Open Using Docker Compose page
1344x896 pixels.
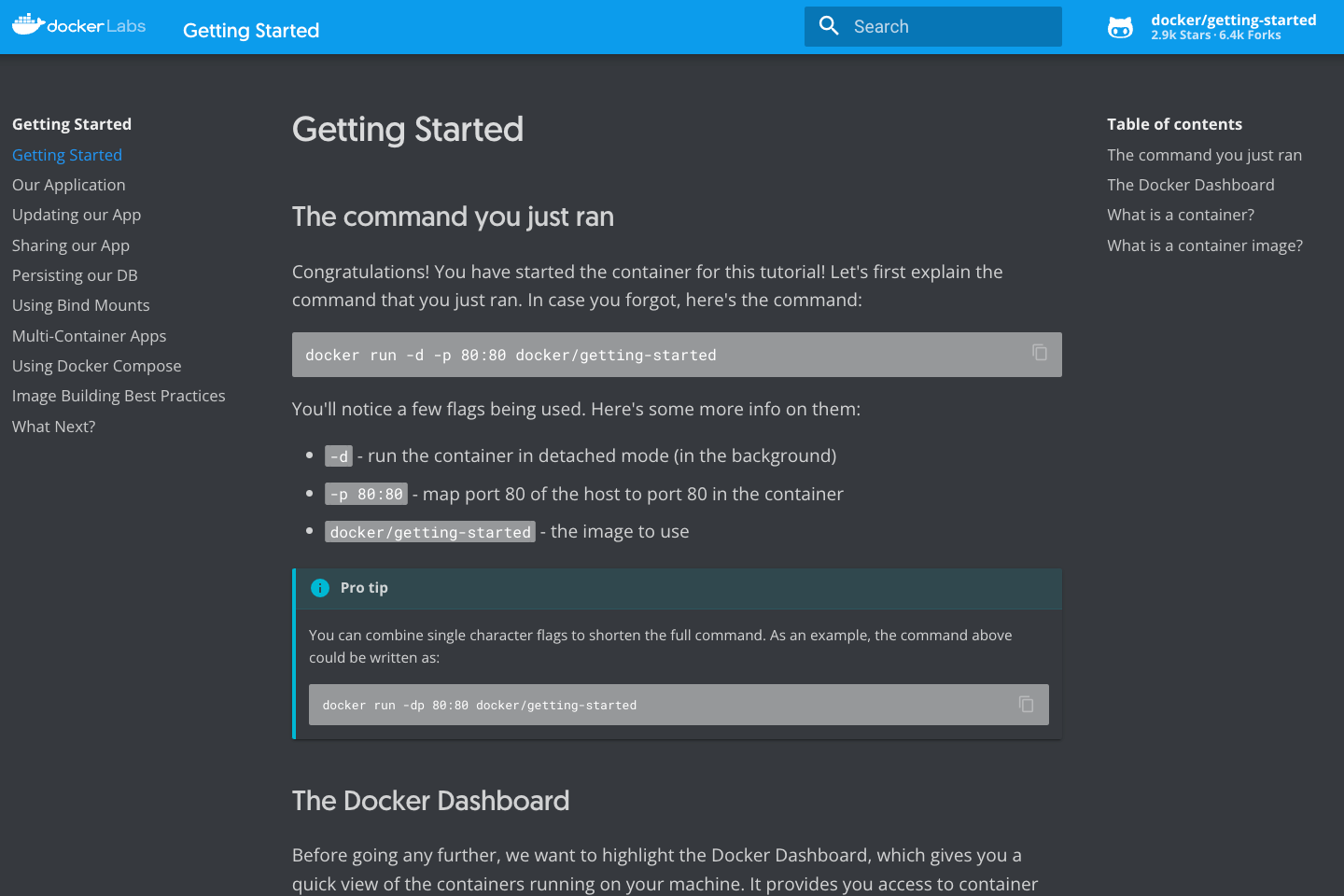97,366
